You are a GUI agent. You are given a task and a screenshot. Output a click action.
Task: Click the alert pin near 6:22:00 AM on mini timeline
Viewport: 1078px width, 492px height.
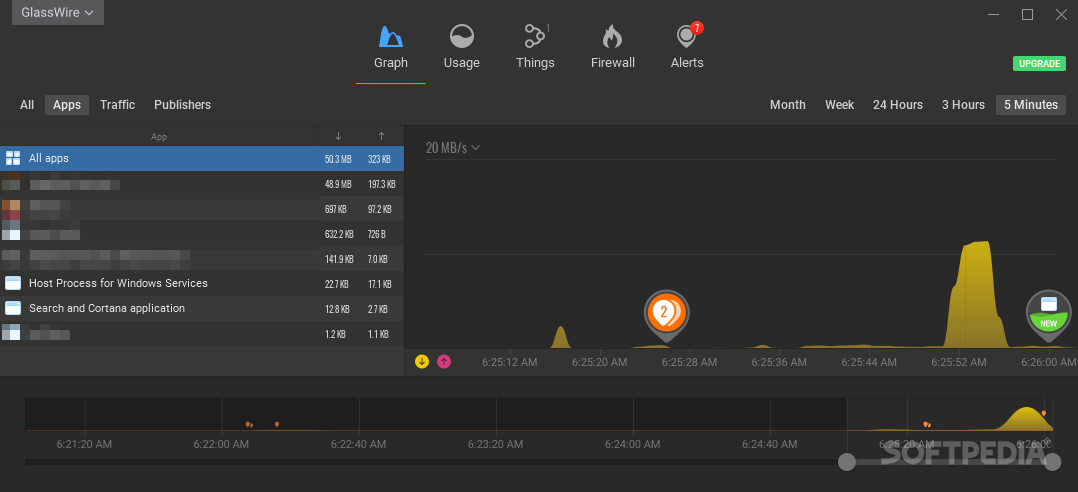(x=249, y=425)
